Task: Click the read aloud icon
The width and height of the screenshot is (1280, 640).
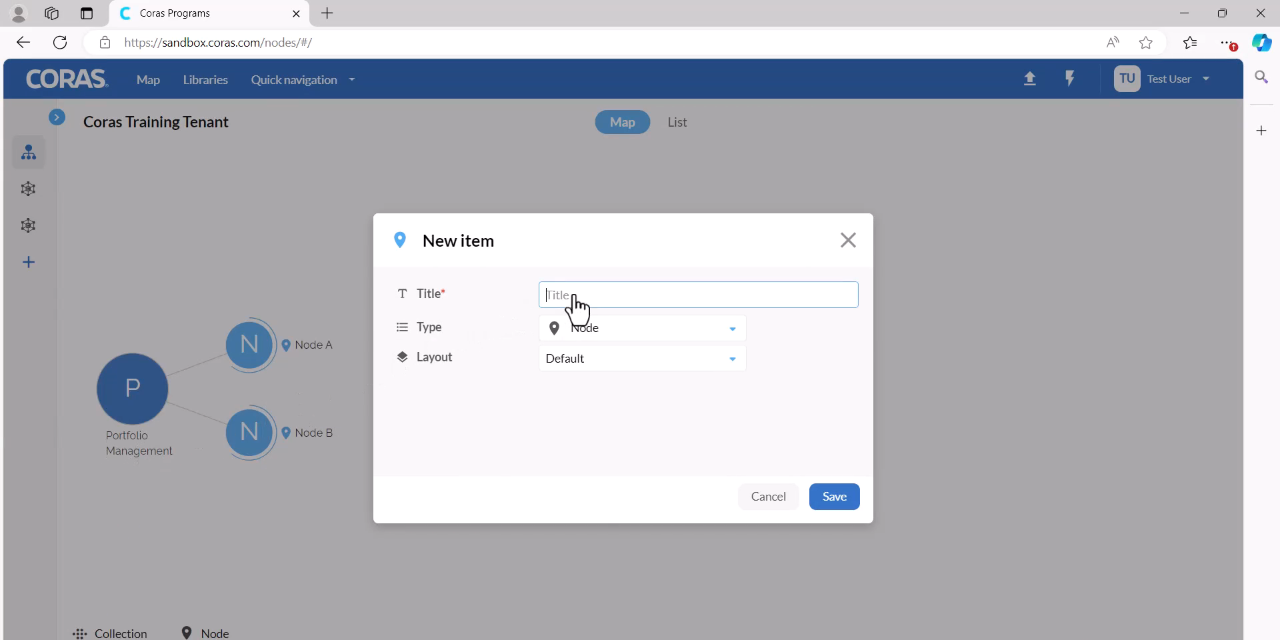Action: point(1112,42)
